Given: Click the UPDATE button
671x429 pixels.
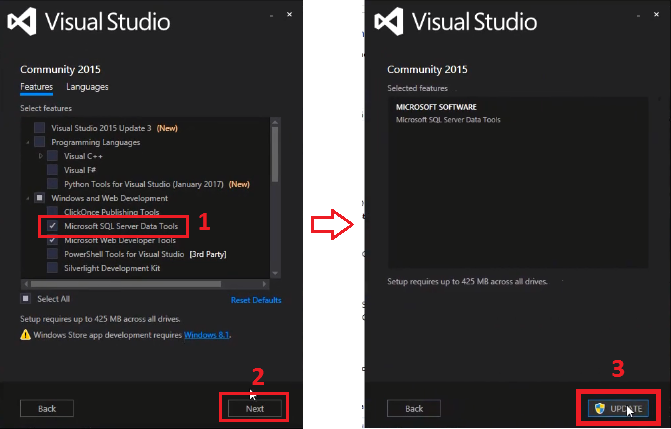Looking at the screenshot, I should [618, 408].
